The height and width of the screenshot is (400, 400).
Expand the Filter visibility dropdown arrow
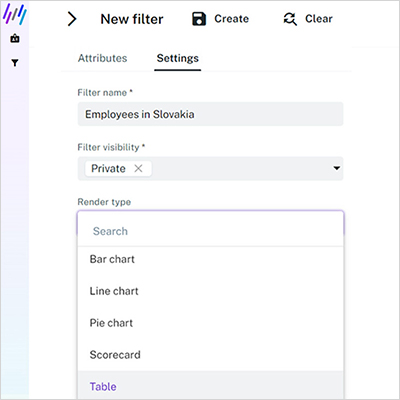coord(337,168)
